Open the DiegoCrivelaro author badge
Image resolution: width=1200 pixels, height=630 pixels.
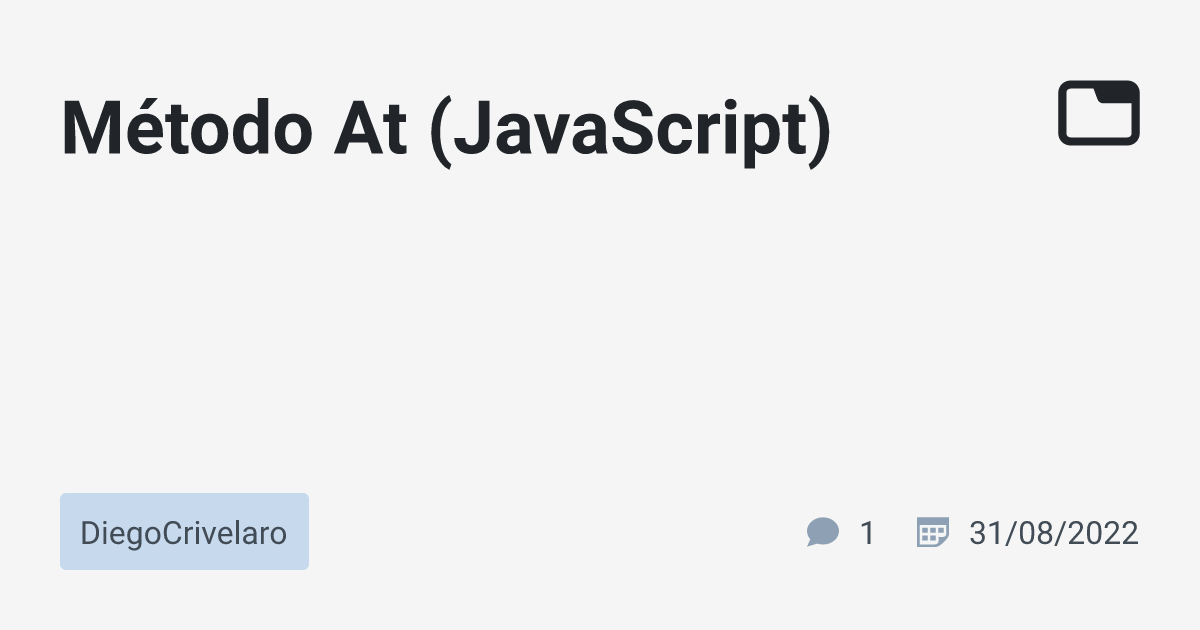tap(184, 532)
